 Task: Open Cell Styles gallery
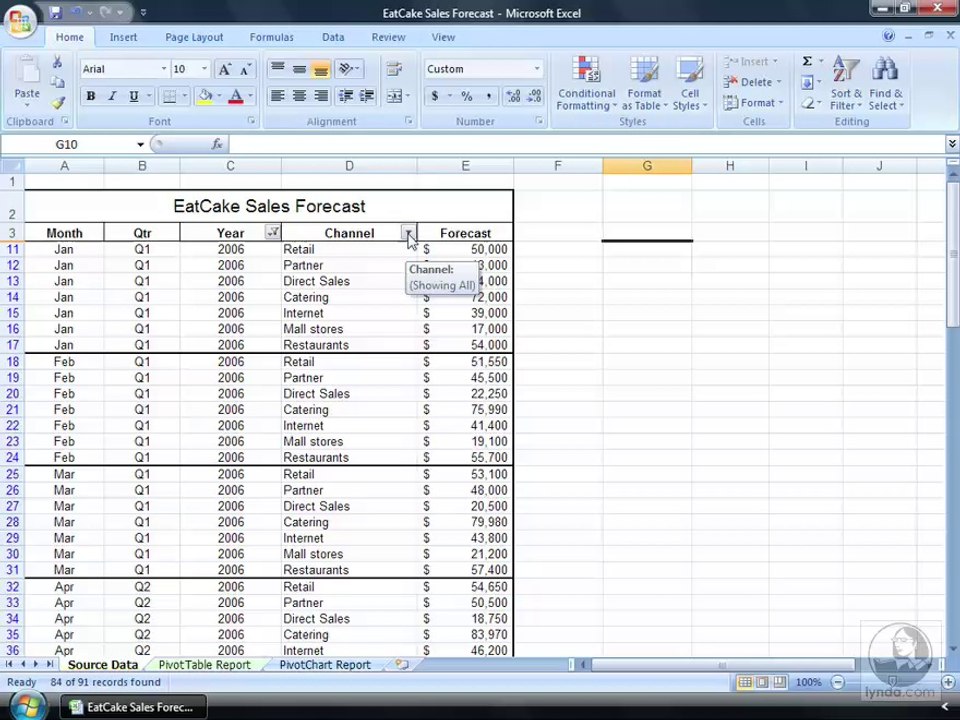tap(690, 84)
